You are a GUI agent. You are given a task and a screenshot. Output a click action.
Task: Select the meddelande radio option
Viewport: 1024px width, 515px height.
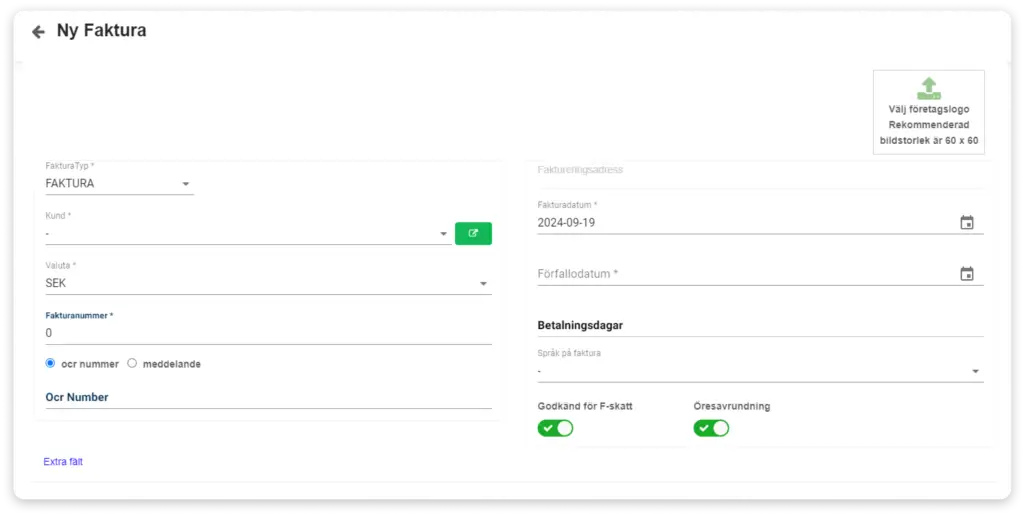(x=132, y=364)
